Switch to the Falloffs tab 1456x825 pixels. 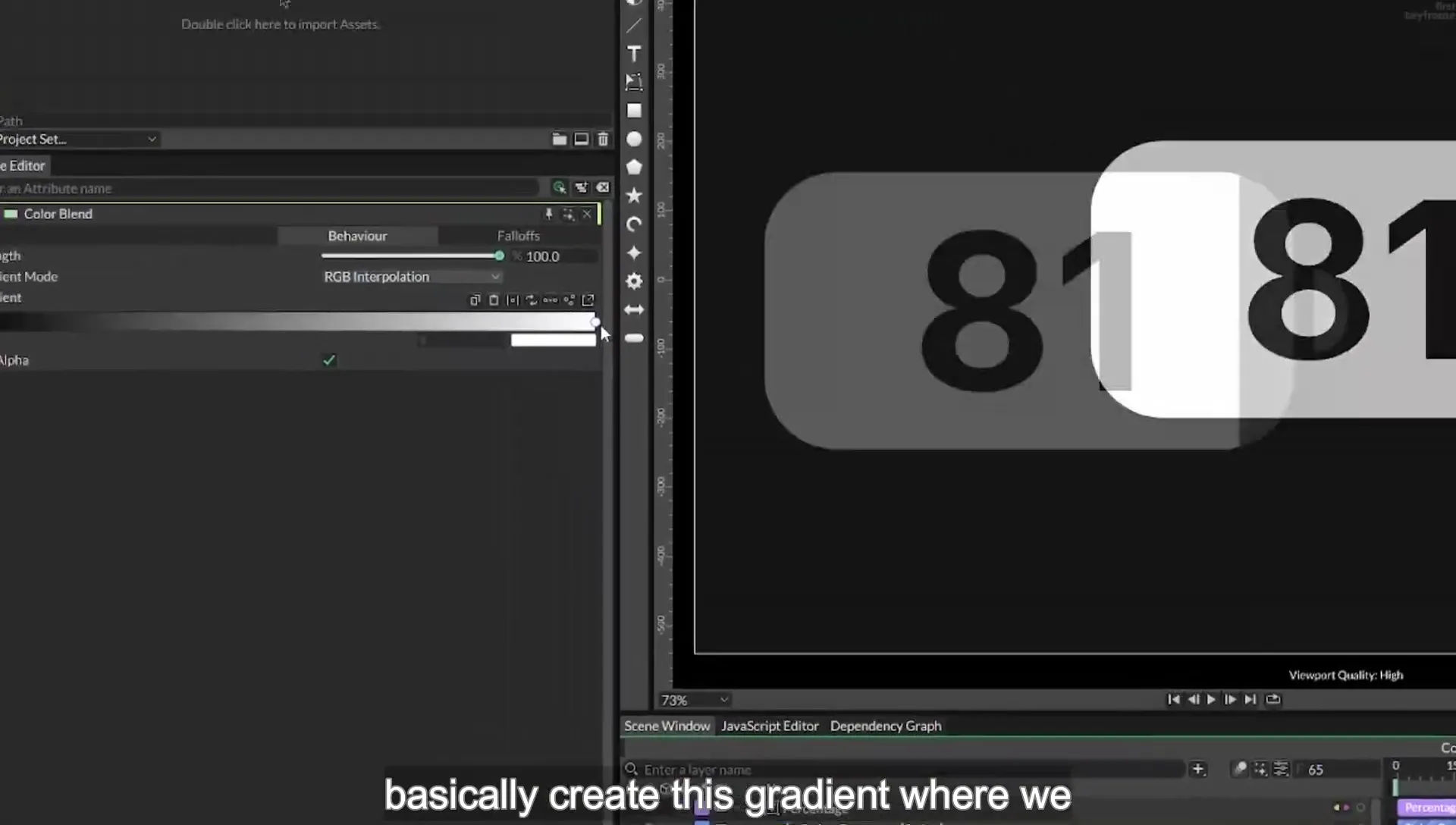tap(519, 236)
